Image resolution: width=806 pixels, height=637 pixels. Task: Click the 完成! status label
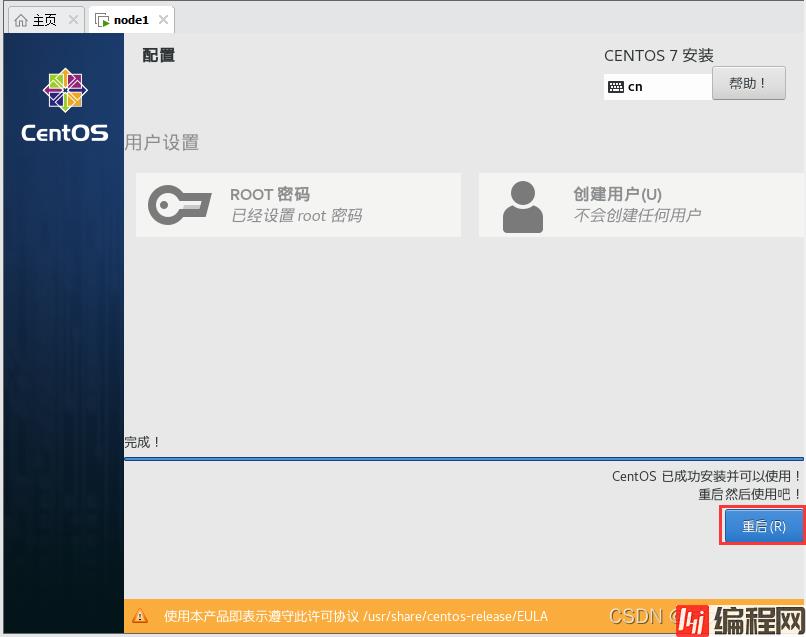coord(143,442)
